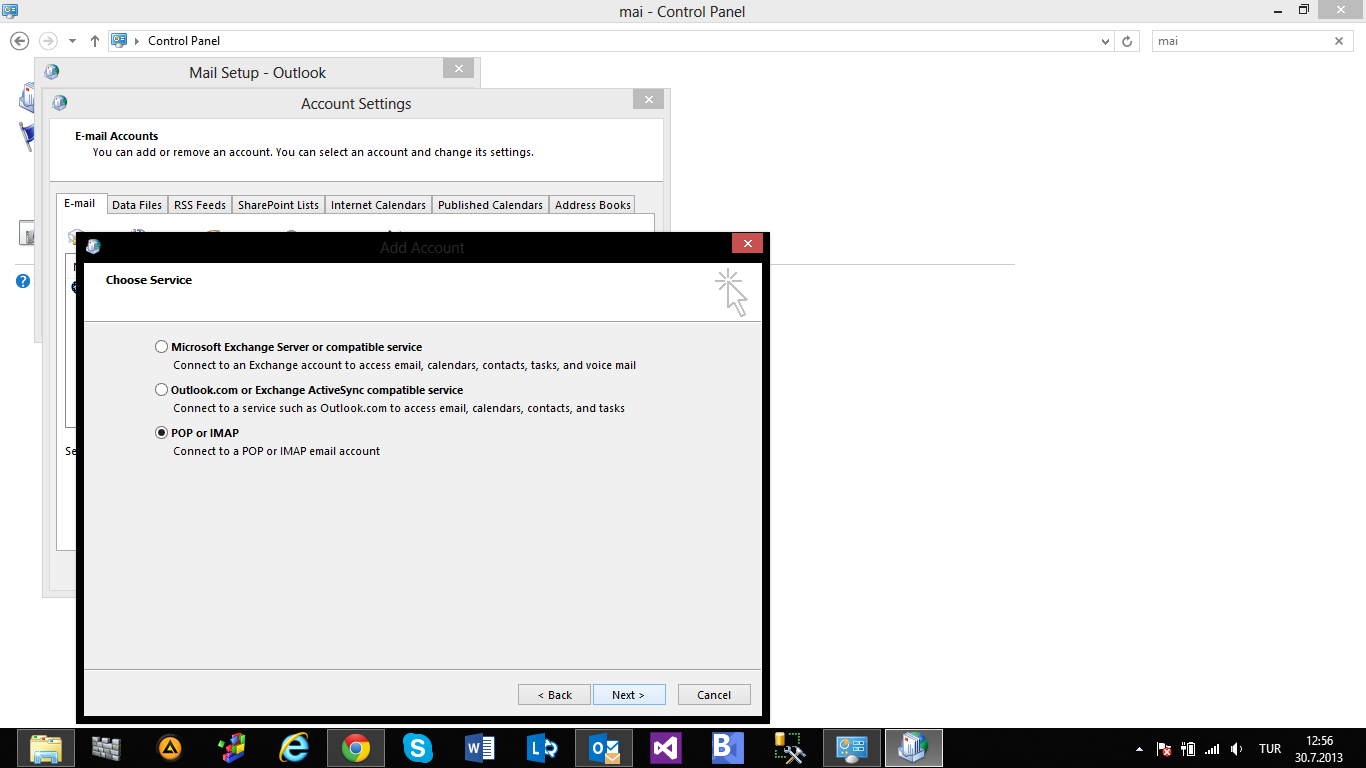The height and width of the screenshot is (768, 1366).
Task: Open Google Chrome from the taskbar
Action: pos(355,748)
